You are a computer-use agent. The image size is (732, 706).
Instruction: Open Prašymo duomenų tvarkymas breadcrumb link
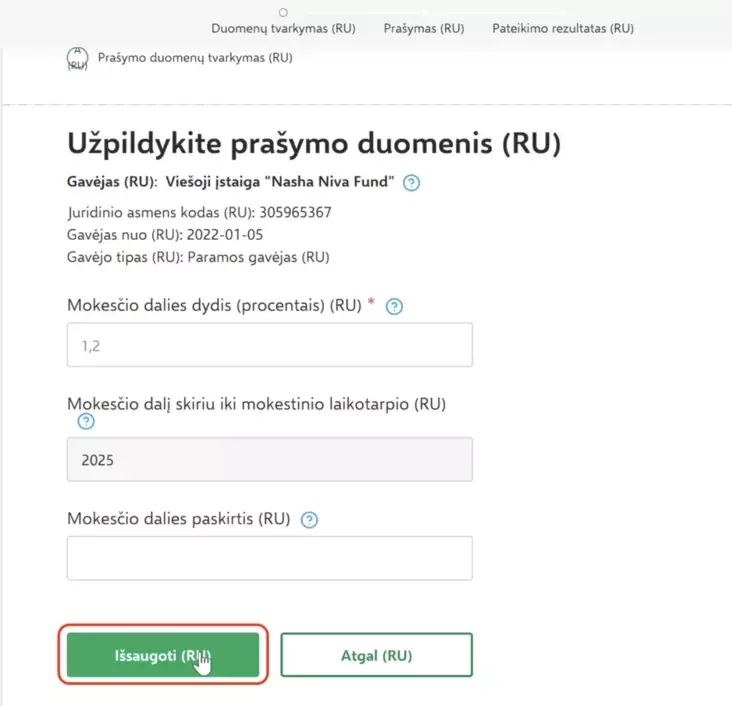(195, 57)
